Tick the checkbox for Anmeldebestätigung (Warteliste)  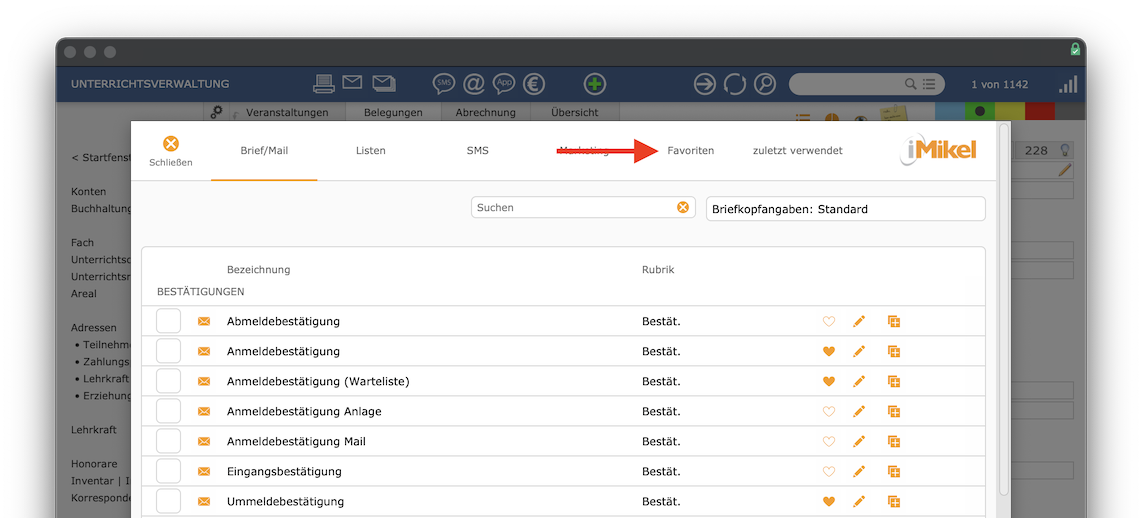tap(168, 381)
